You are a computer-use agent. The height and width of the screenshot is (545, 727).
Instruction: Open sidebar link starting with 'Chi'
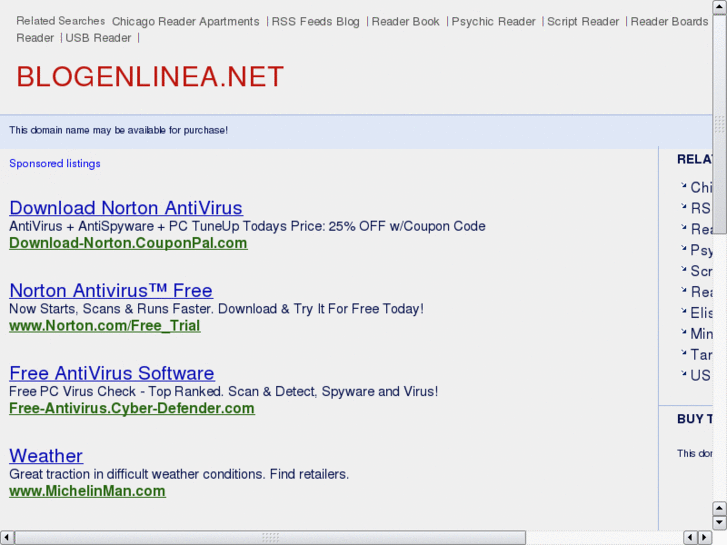(701, 187)
